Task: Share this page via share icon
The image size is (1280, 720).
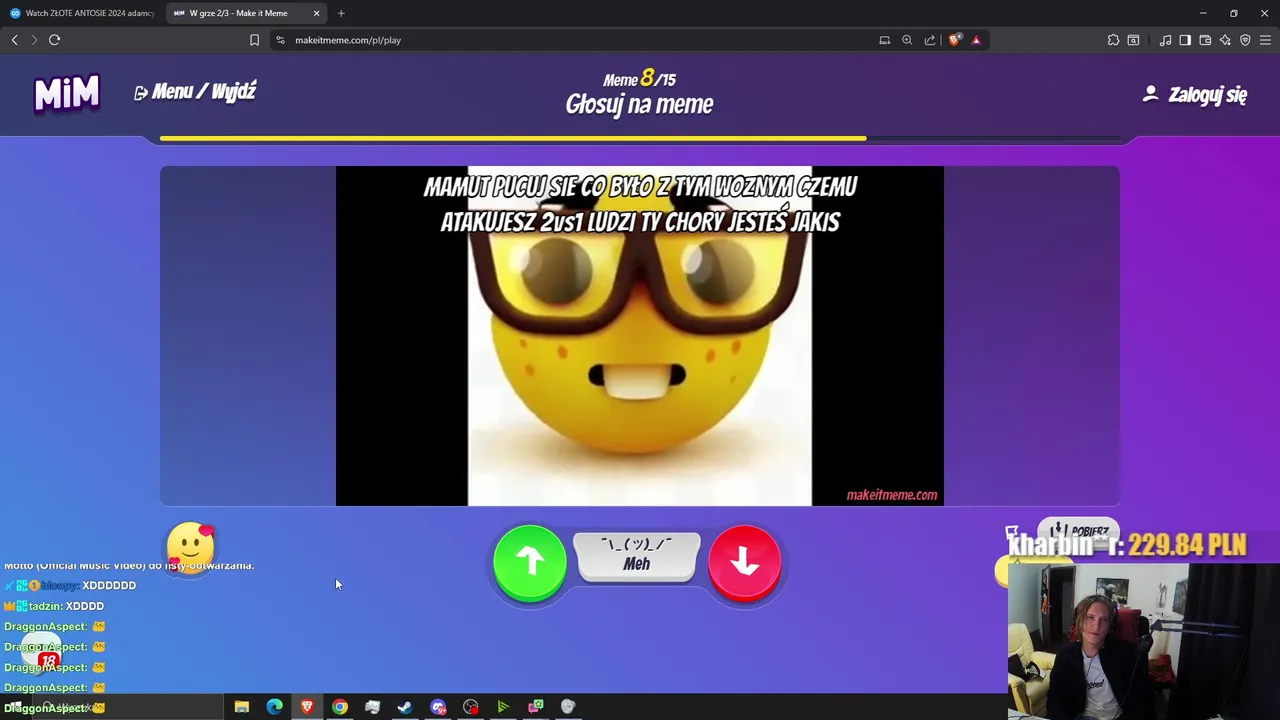Action: pyautogui.click(x=930, y=40)
